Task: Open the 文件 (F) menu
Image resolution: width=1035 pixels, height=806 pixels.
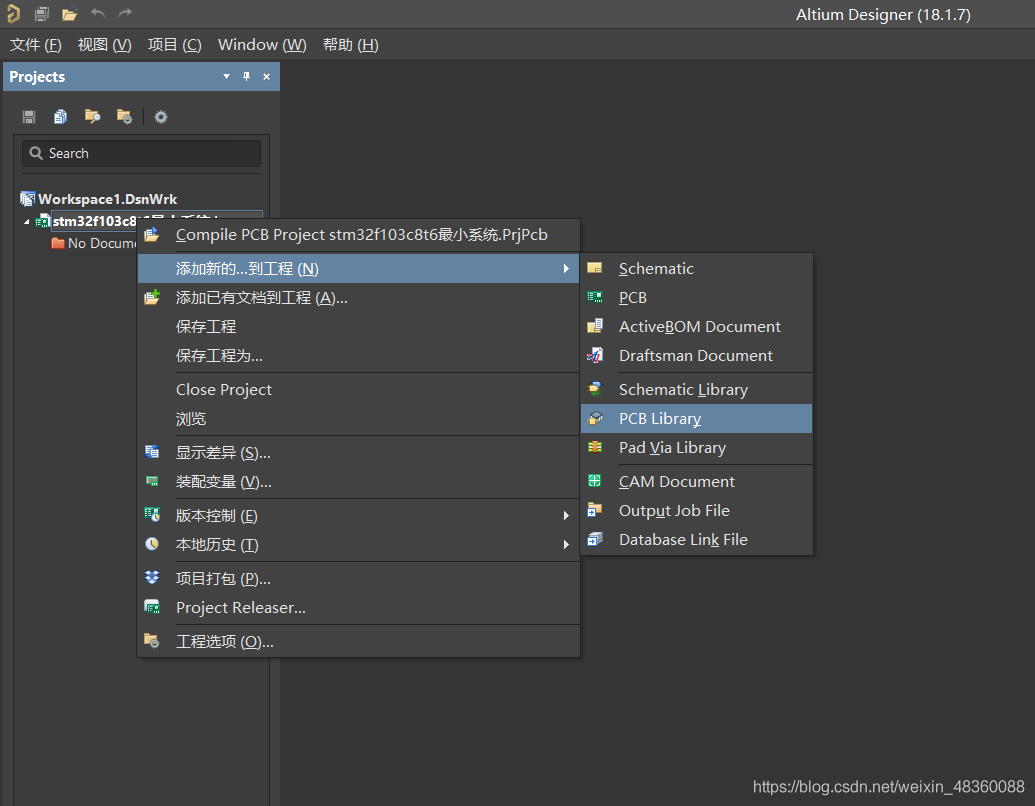Action: coord(36,44)
